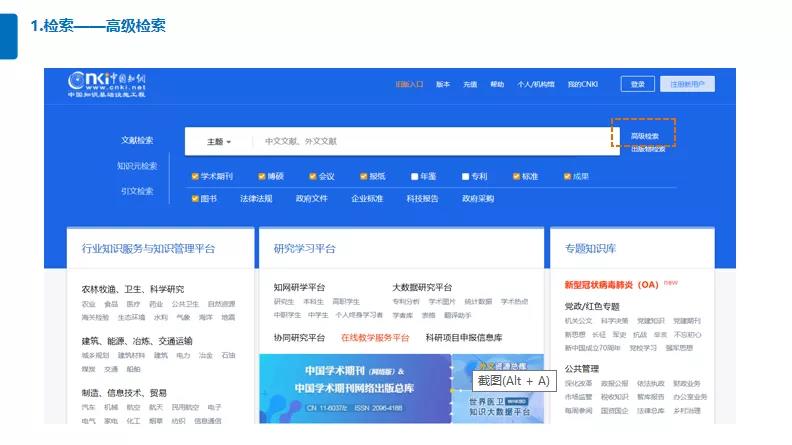Click the 专题知识库 heading
792x445 pixels.
pyautogui.click(x=590, y=249)
